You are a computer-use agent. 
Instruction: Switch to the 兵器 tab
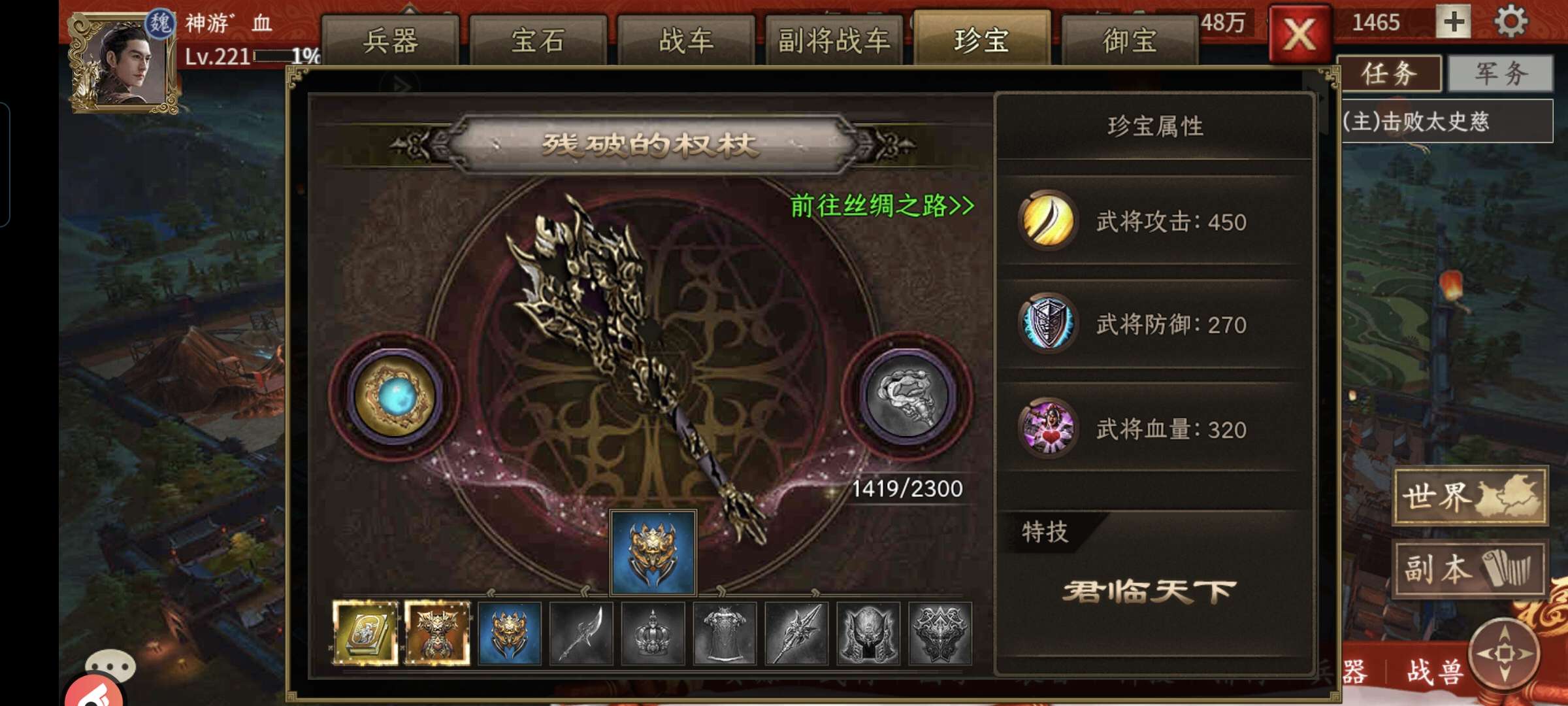[x=390, y=41]
